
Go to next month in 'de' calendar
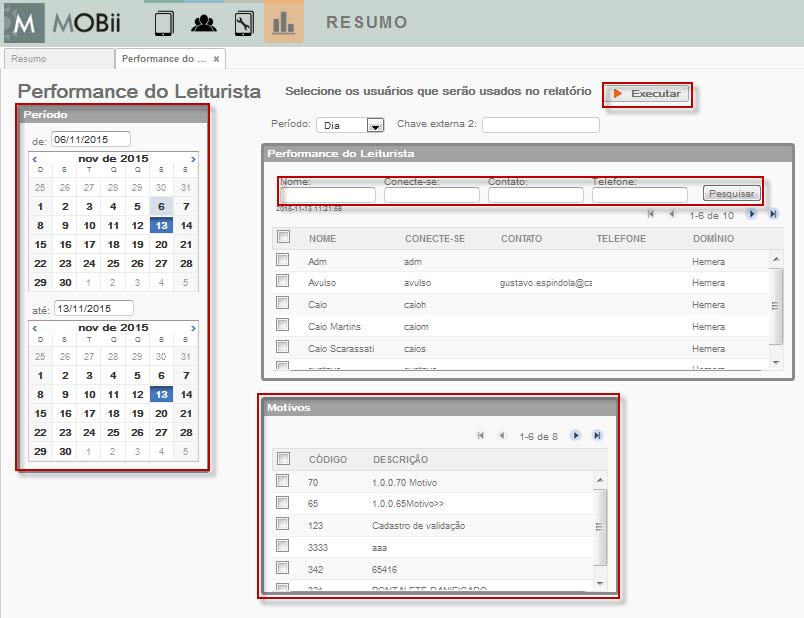193,159
